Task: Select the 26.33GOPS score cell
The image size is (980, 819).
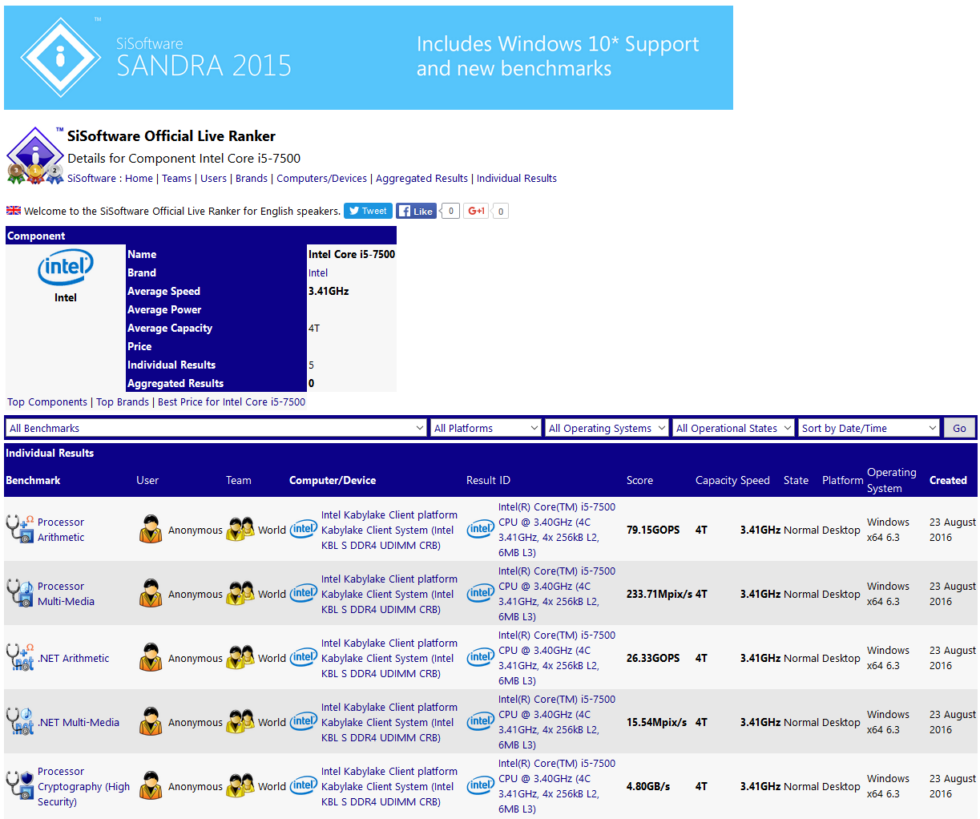Action: pyautogui.click(x=653, y=658)
